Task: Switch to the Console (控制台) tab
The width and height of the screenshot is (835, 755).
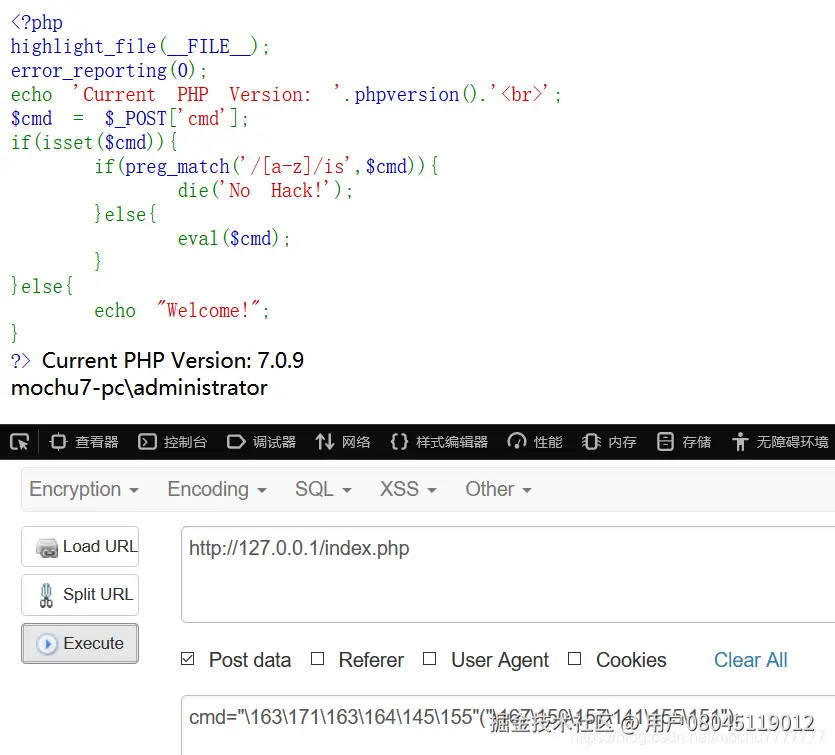Action: point(173,442)
